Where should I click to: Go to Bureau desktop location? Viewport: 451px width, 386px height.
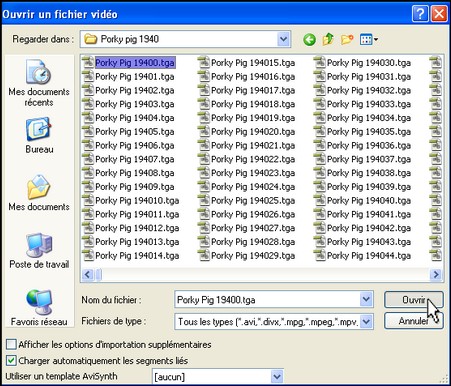coord(39,135)
